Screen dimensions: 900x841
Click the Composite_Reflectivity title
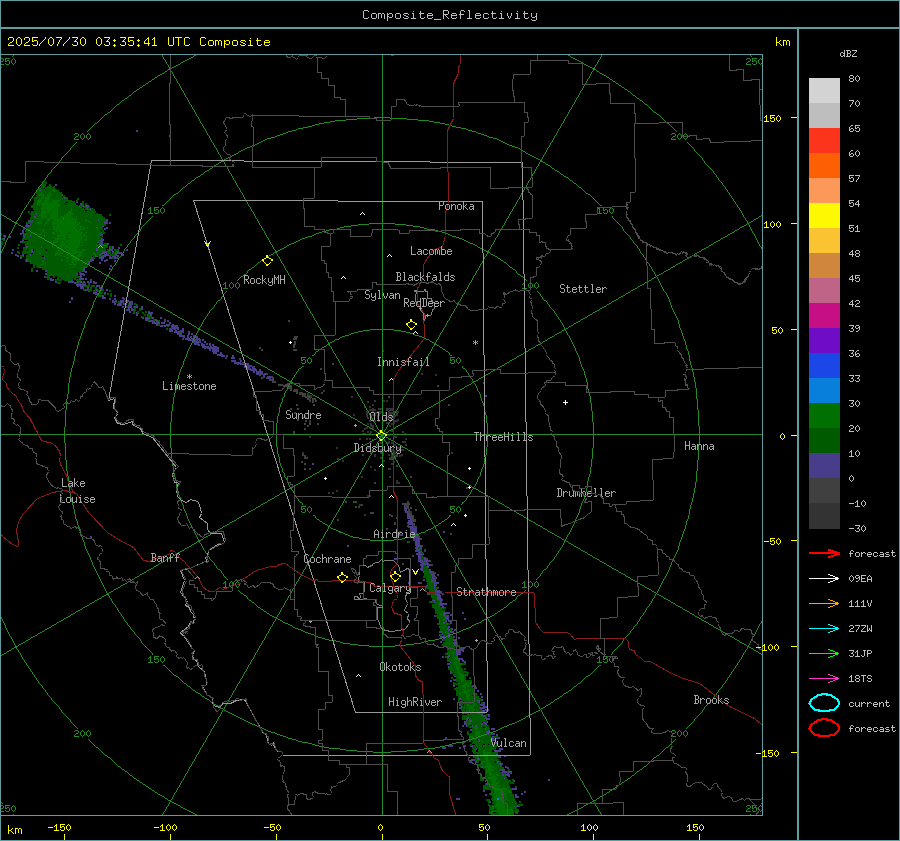450,15
